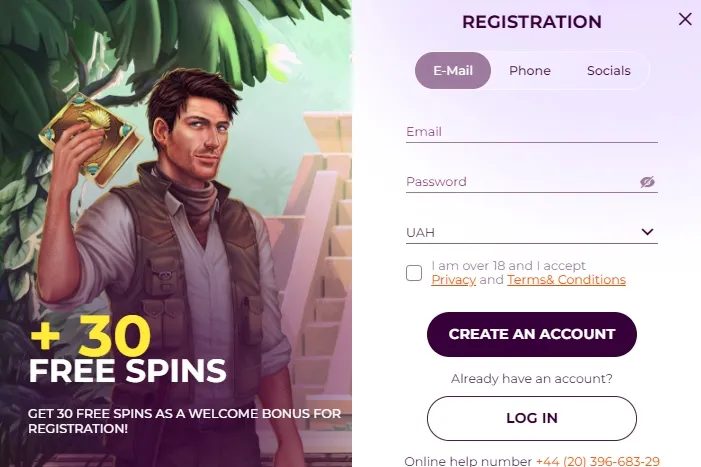
Task: Close the registration dialog
Action: [685, 19]
